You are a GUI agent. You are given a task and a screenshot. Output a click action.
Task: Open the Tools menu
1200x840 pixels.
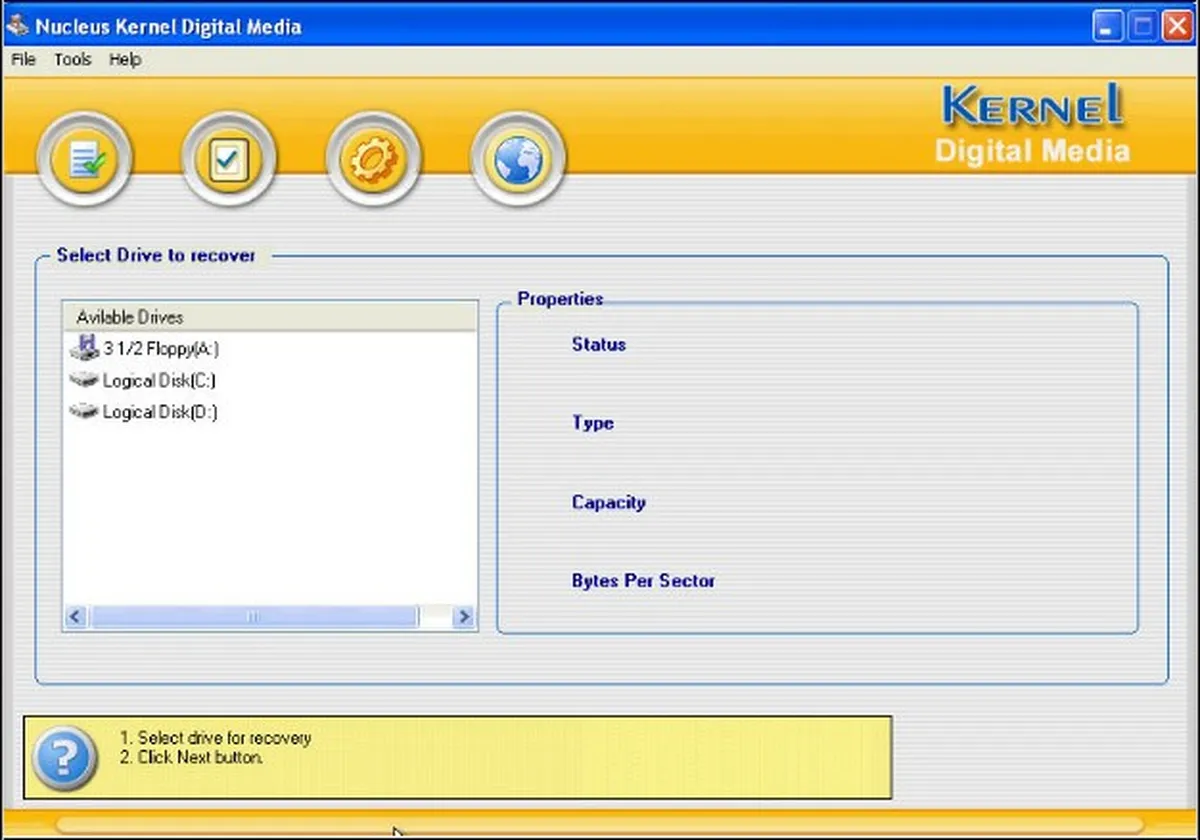click(72, 60)
